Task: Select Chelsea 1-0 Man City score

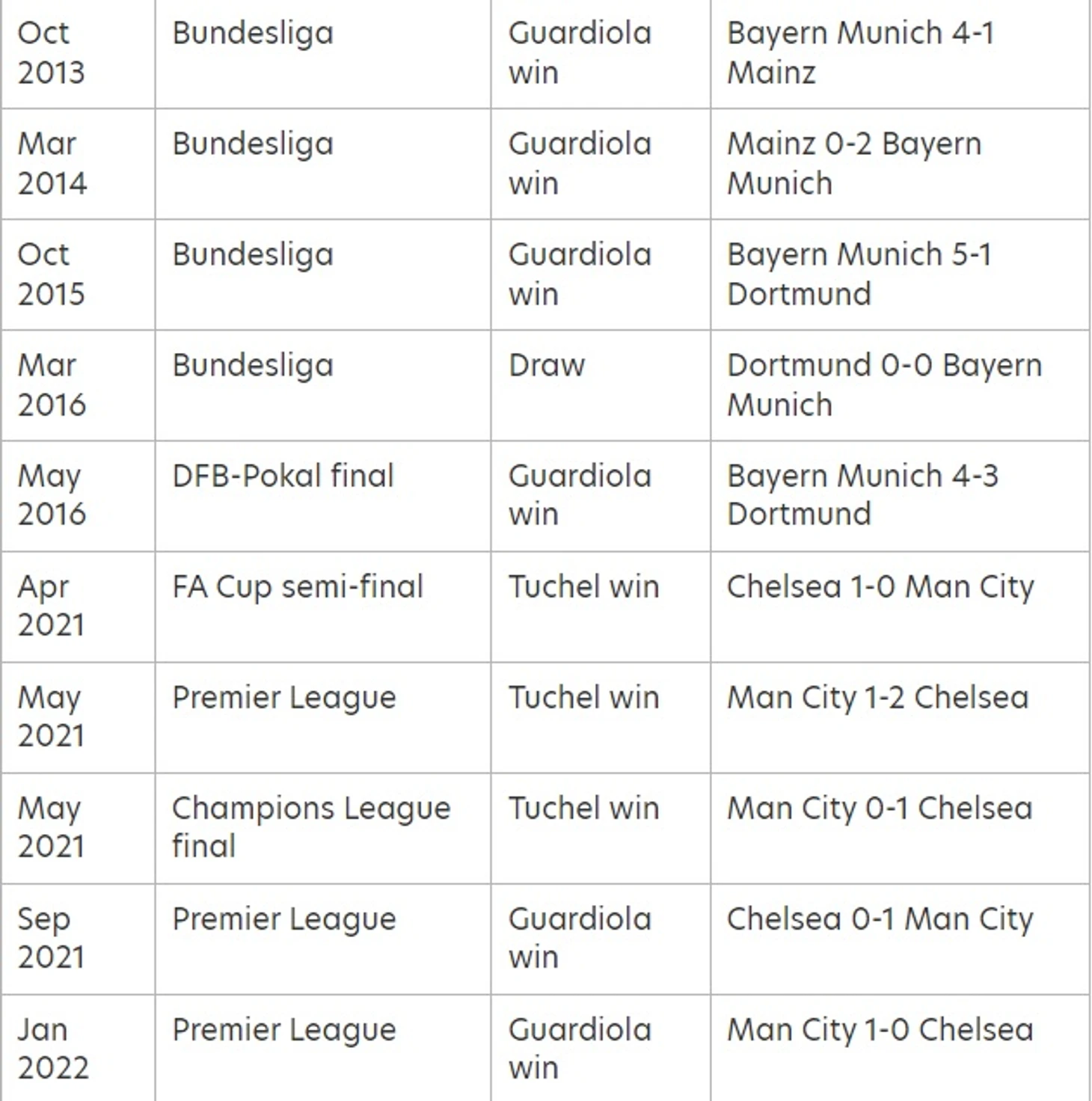Action: coord(880,587)
